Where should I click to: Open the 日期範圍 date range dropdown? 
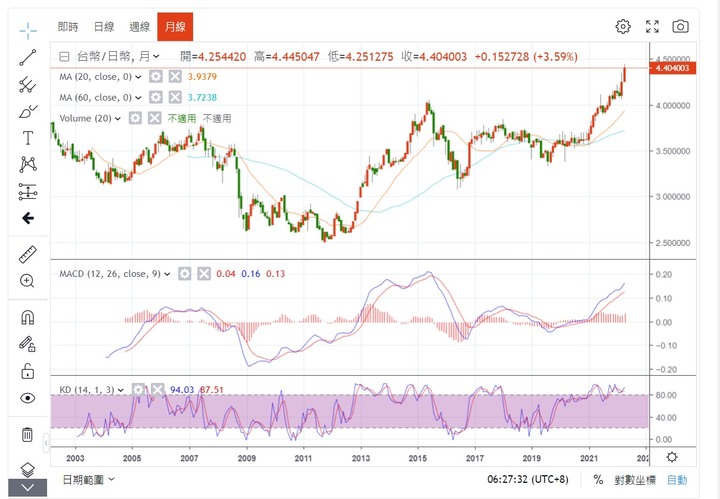click(x=88, y=480)
